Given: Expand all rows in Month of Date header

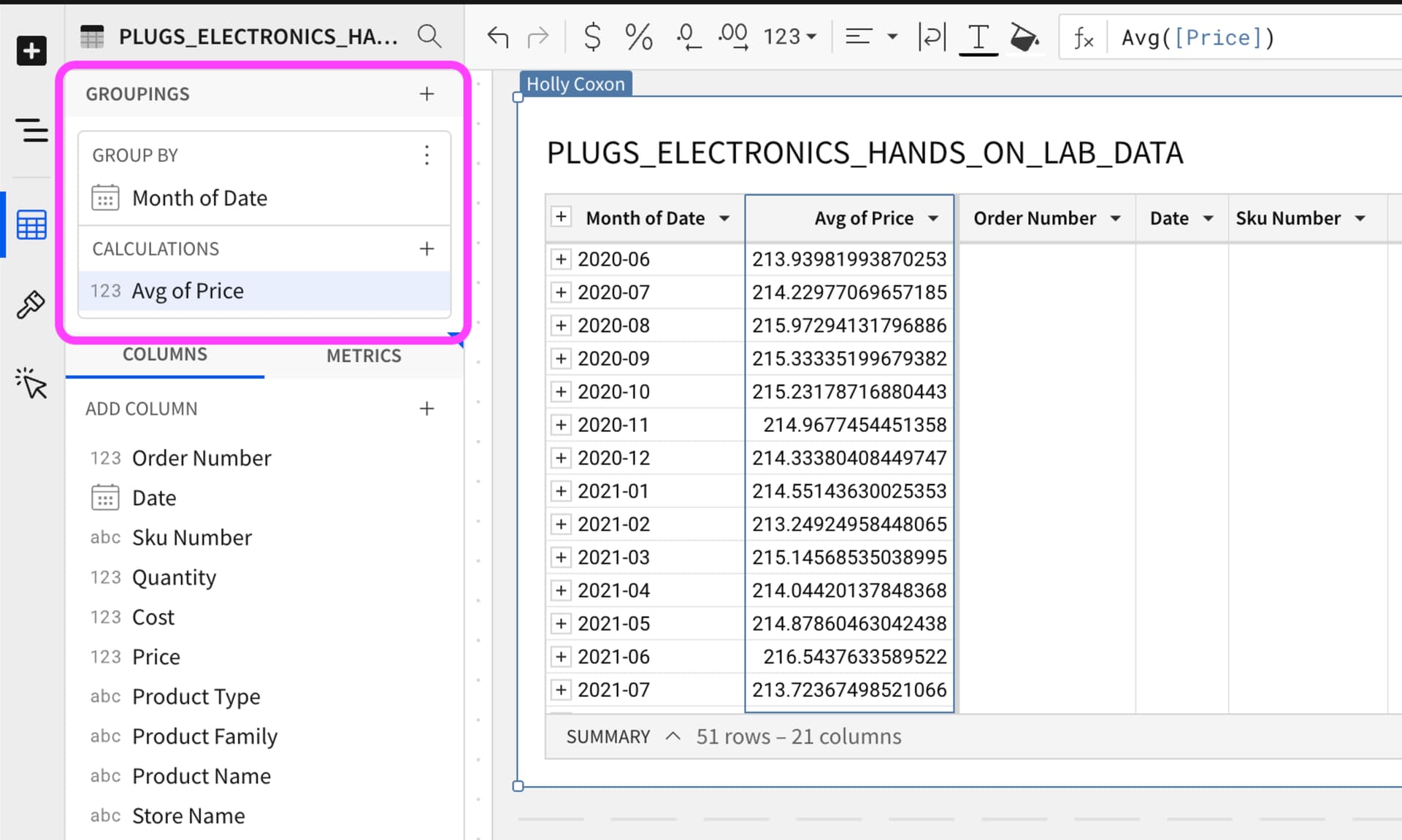Looking at the screenshot, I should pyautogui.click(x=561, y=217).
